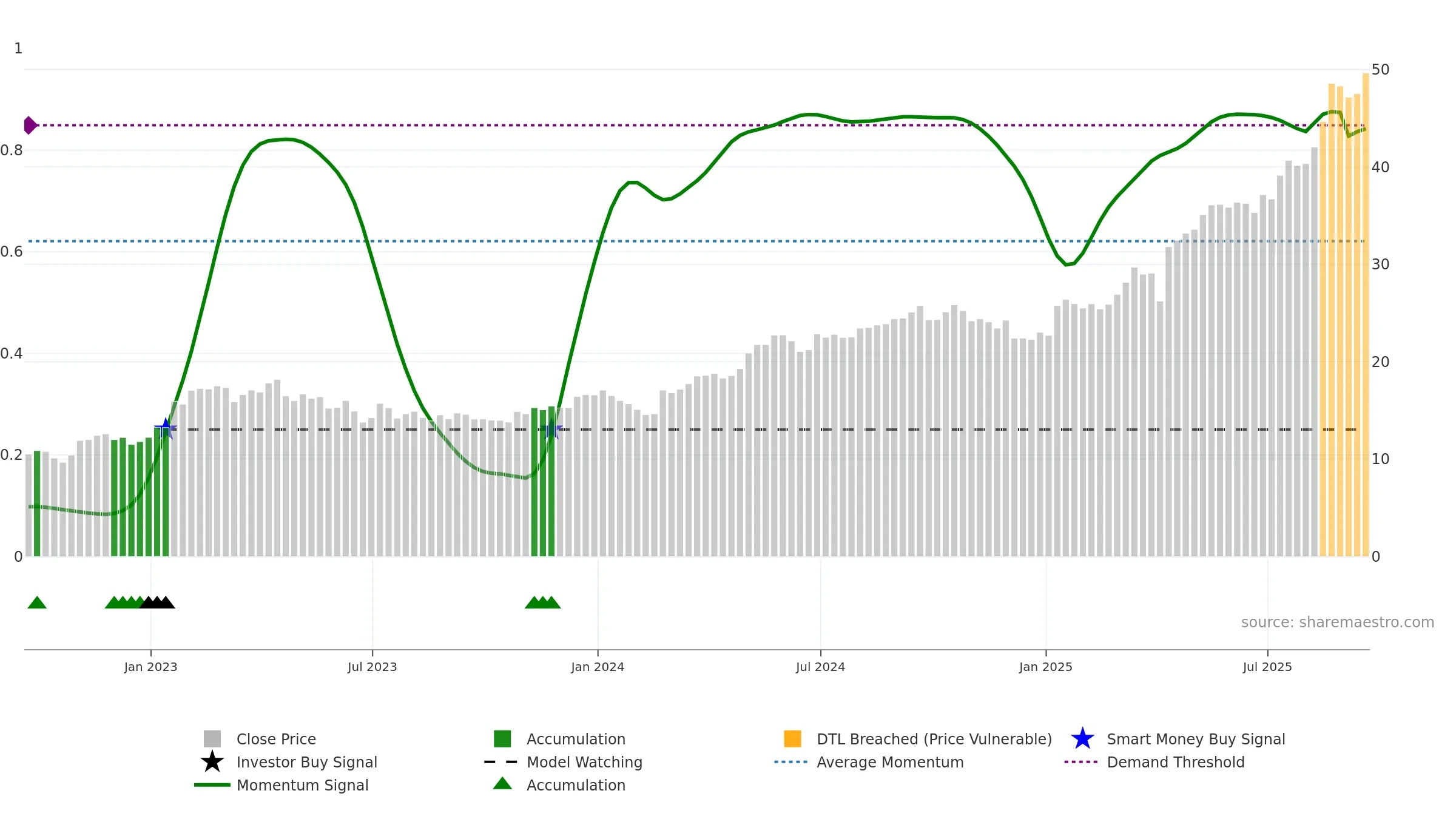Toggle Demand Threshold legend entry

pyautogui.click(x=1175, y=762)
